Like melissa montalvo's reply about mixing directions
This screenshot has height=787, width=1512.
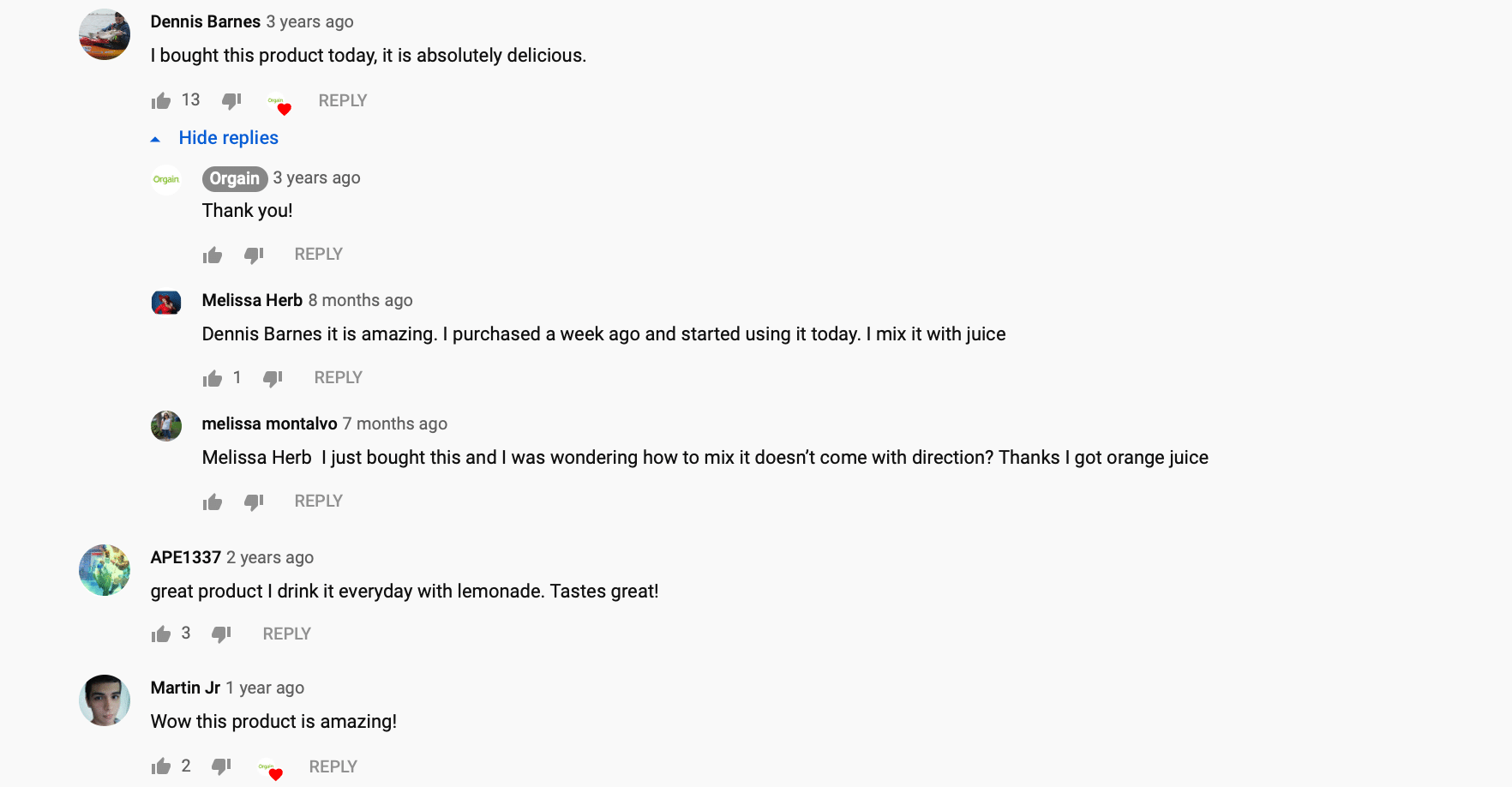tap(212, 502)
